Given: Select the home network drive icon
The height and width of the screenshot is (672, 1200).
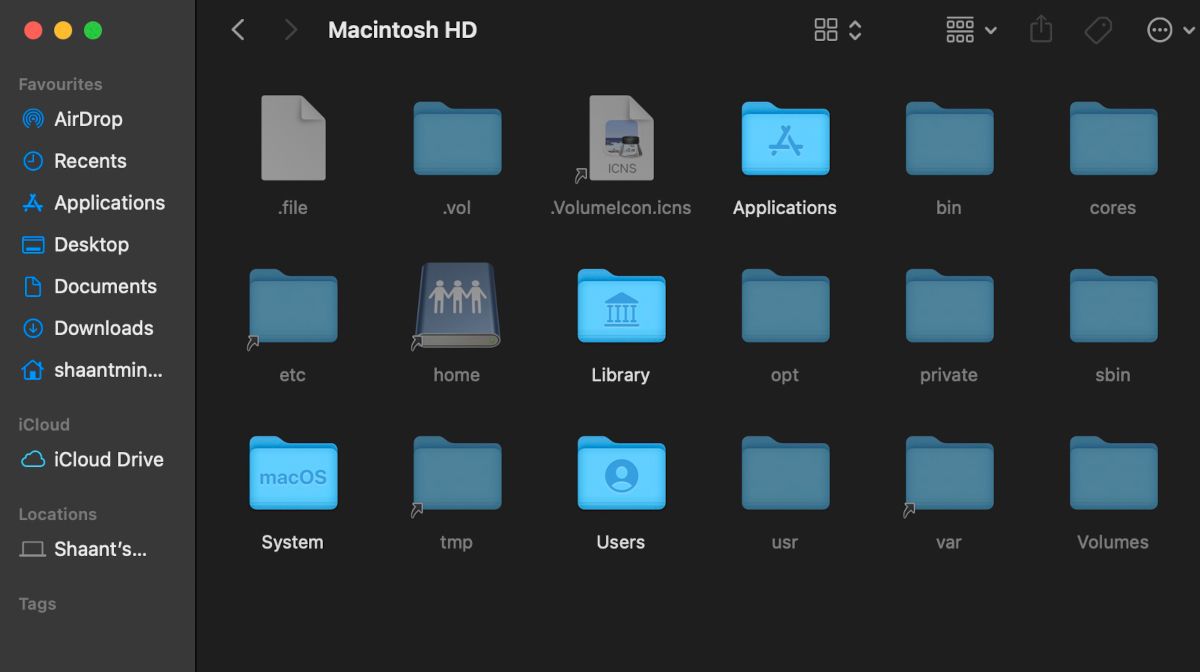Looking at the screenshot, I should [457, 307].
